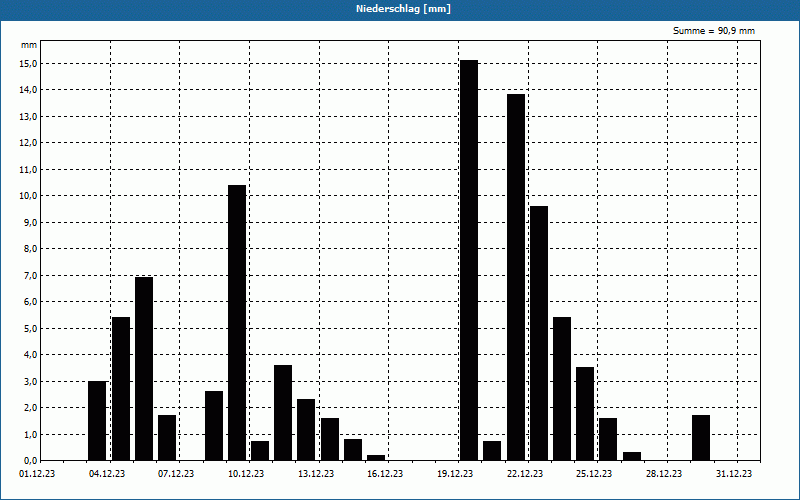Click the 3,6 mm bar on 11.12.23

pos(283,413)
